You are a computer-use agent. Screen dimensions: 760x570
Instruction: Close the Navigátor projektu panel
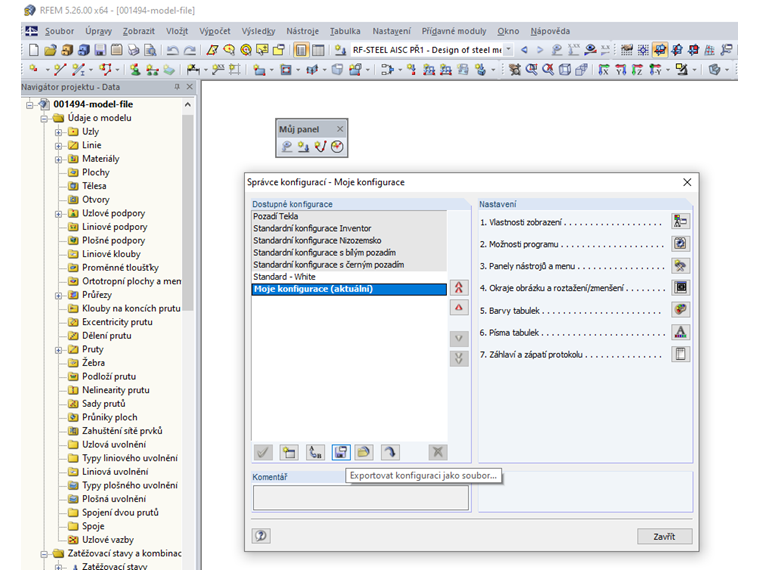pos(190,87)
